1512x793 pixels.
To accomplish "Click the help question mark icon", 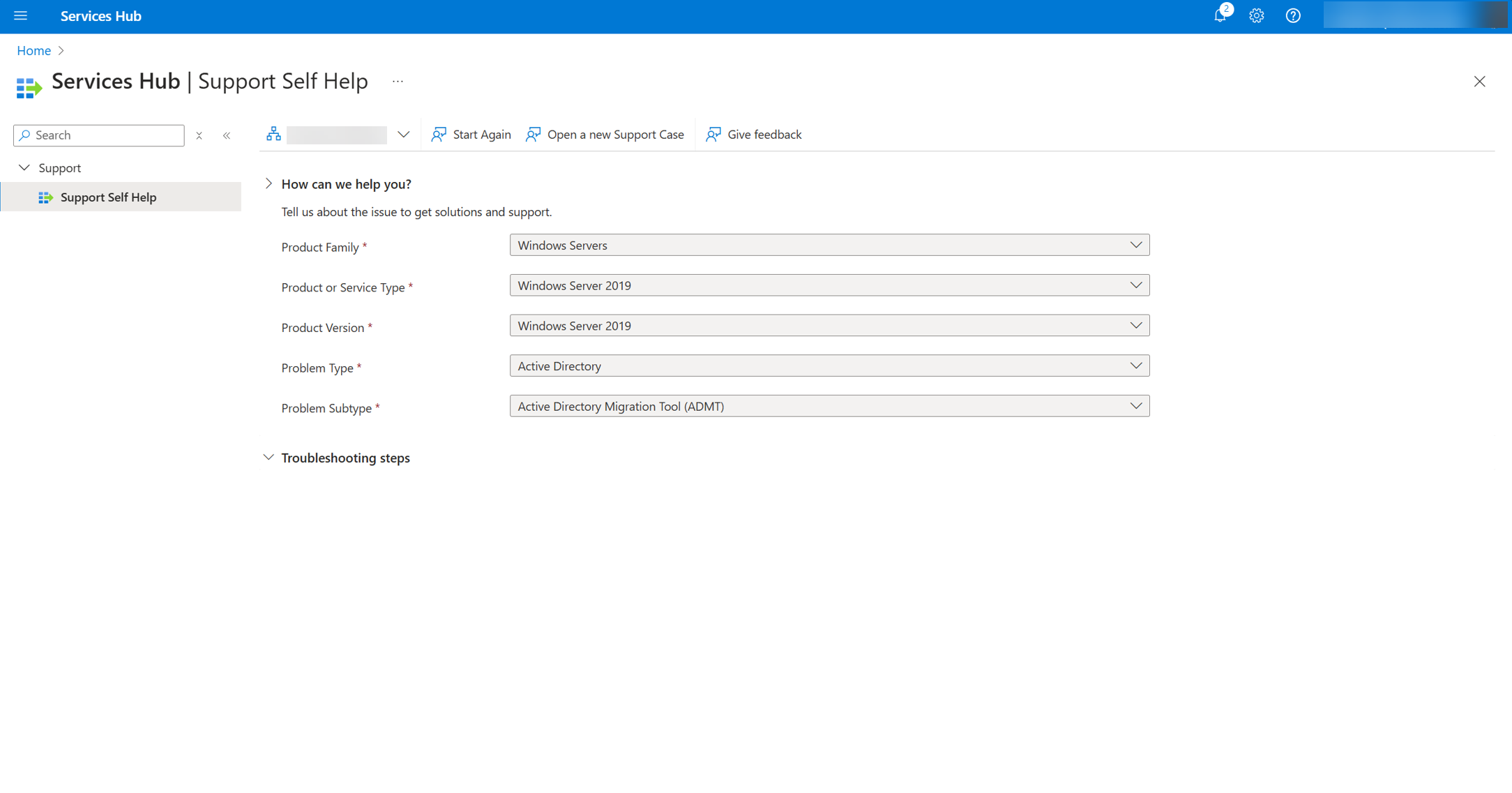I will pos(1291,16).
